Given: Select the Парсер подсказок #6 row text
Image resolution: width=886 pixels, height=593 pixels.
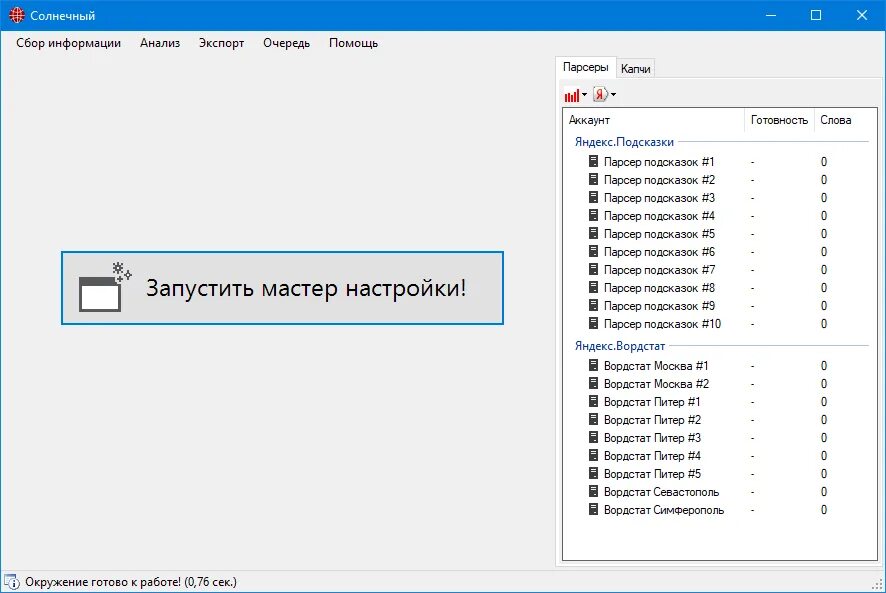Looking at the screenshot, I should [x=659, y=252].
